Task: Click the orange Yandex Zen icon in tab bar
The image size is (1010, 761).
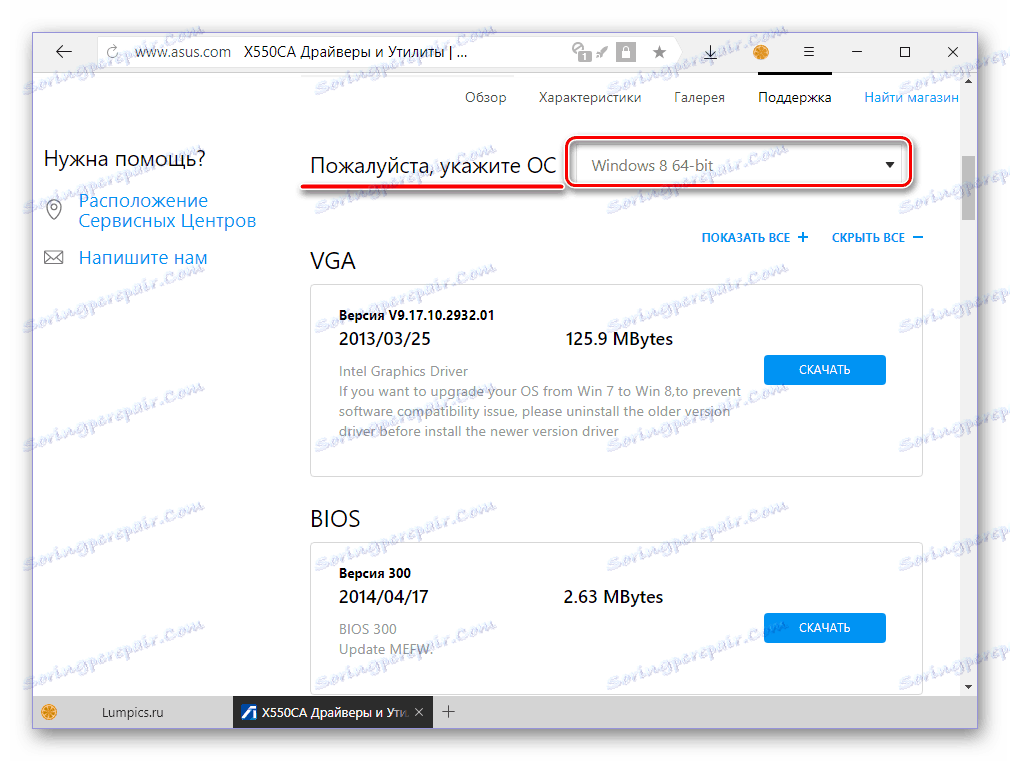Action: tap(761, 51)
